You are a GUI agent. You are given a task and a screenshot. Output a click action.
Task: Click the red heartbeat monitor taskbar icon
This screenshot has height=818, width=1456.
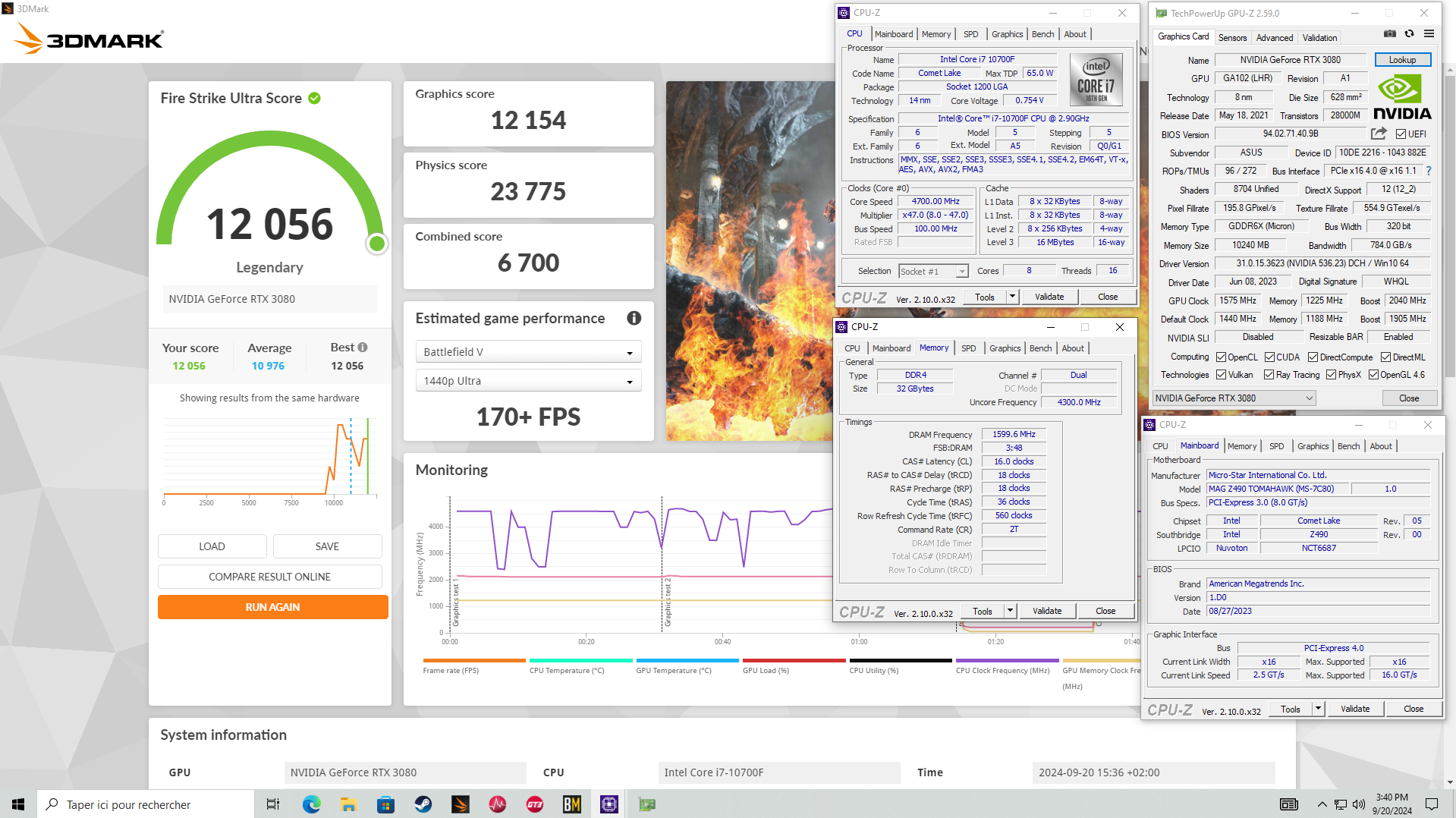[x=497, y=804]
